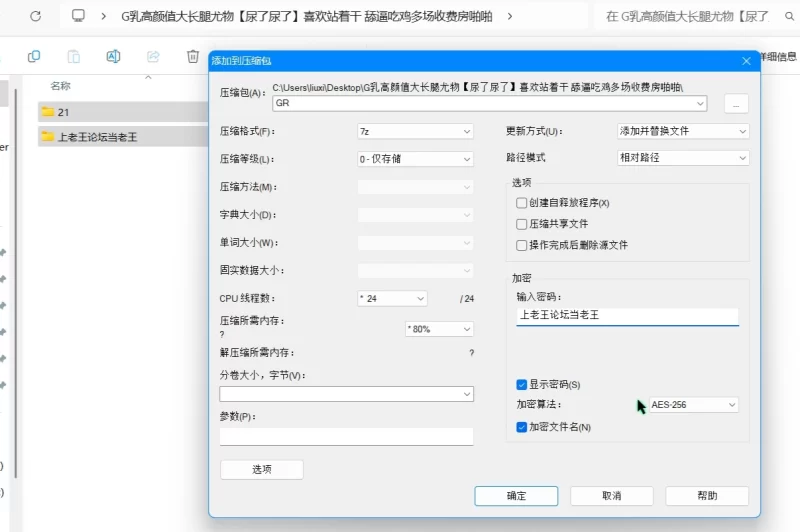Open the 加密算法 AES-256 dropdown
This screenshot has width=800, height=532.
pos(693,404)
